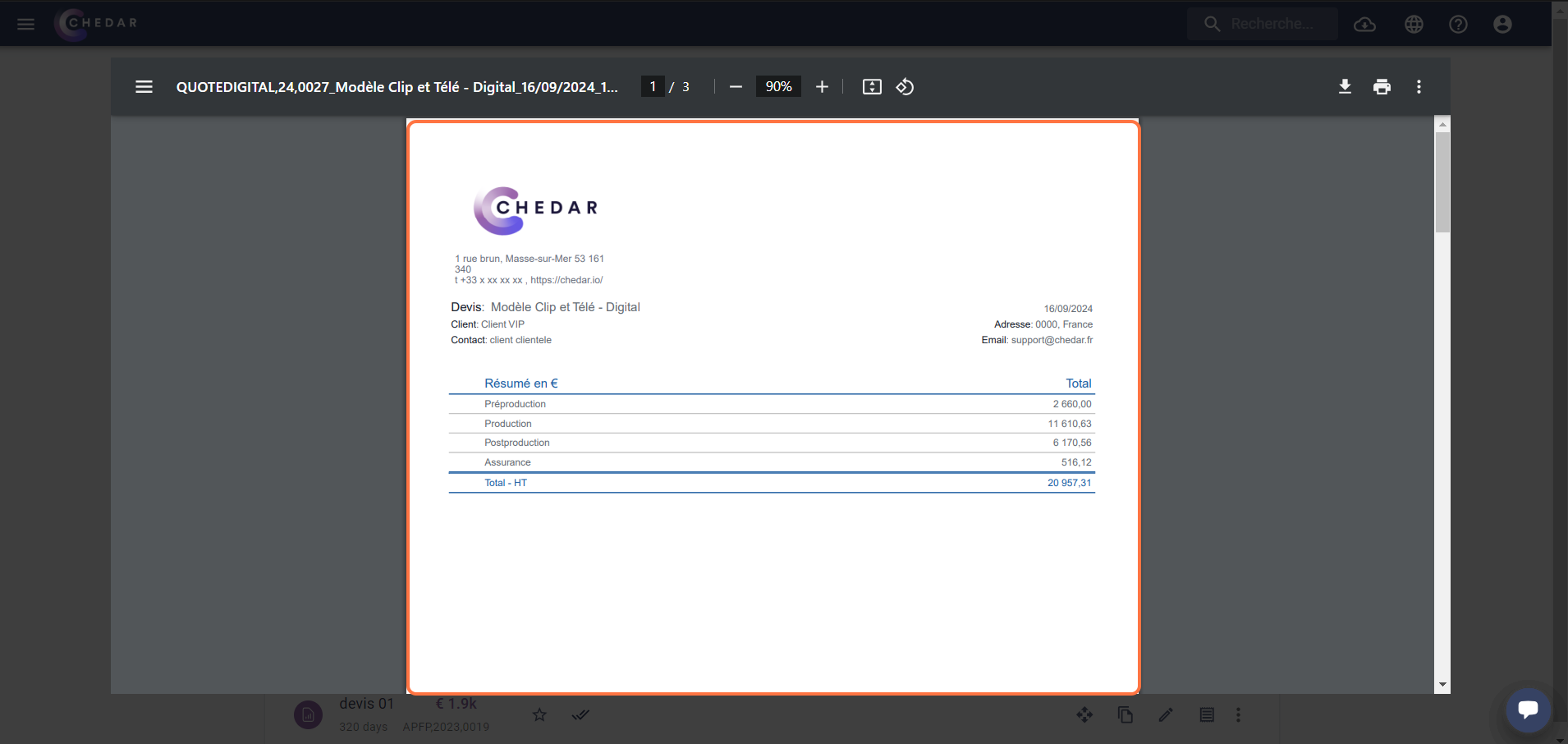Click the list document icon for devis 01
Screen dimensions: 1568x744
coord(1207,714)
